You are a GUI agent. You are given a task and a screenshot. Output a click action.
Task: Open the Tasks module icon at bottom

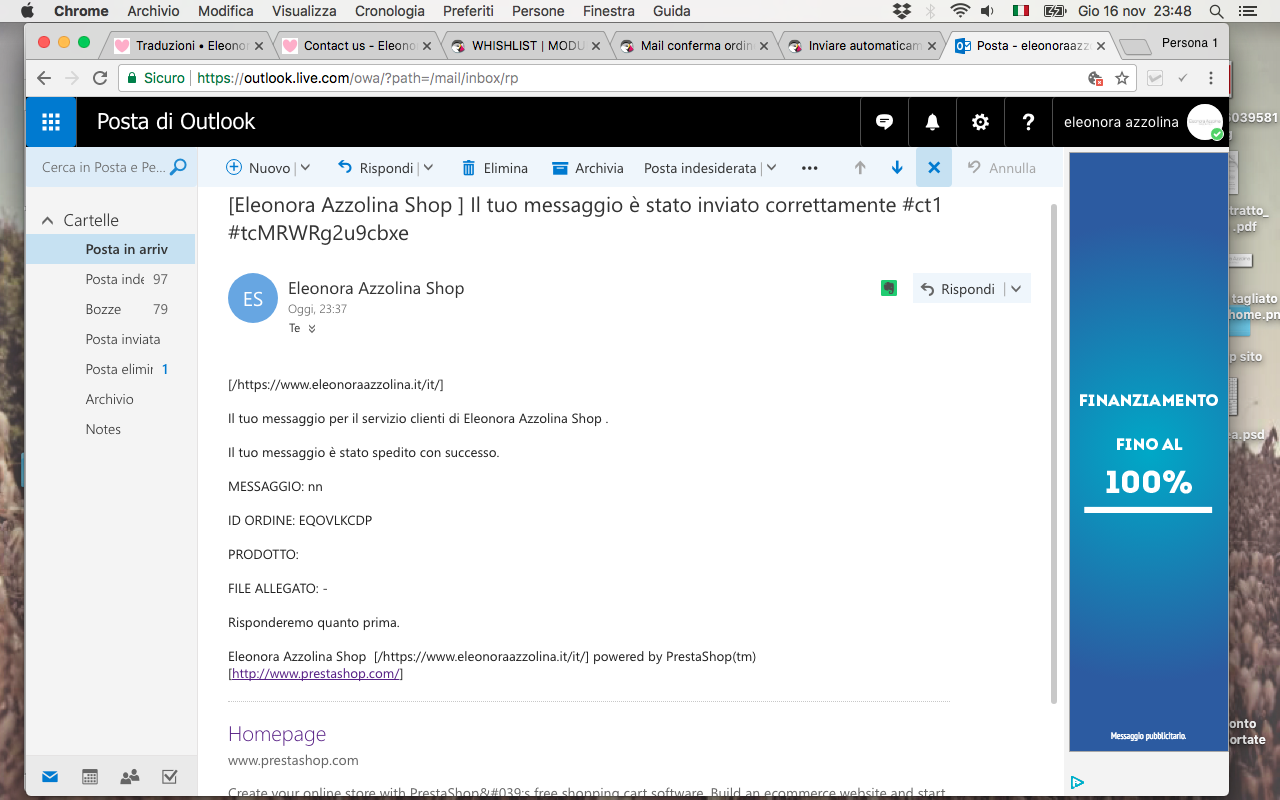tap(169, 777)
